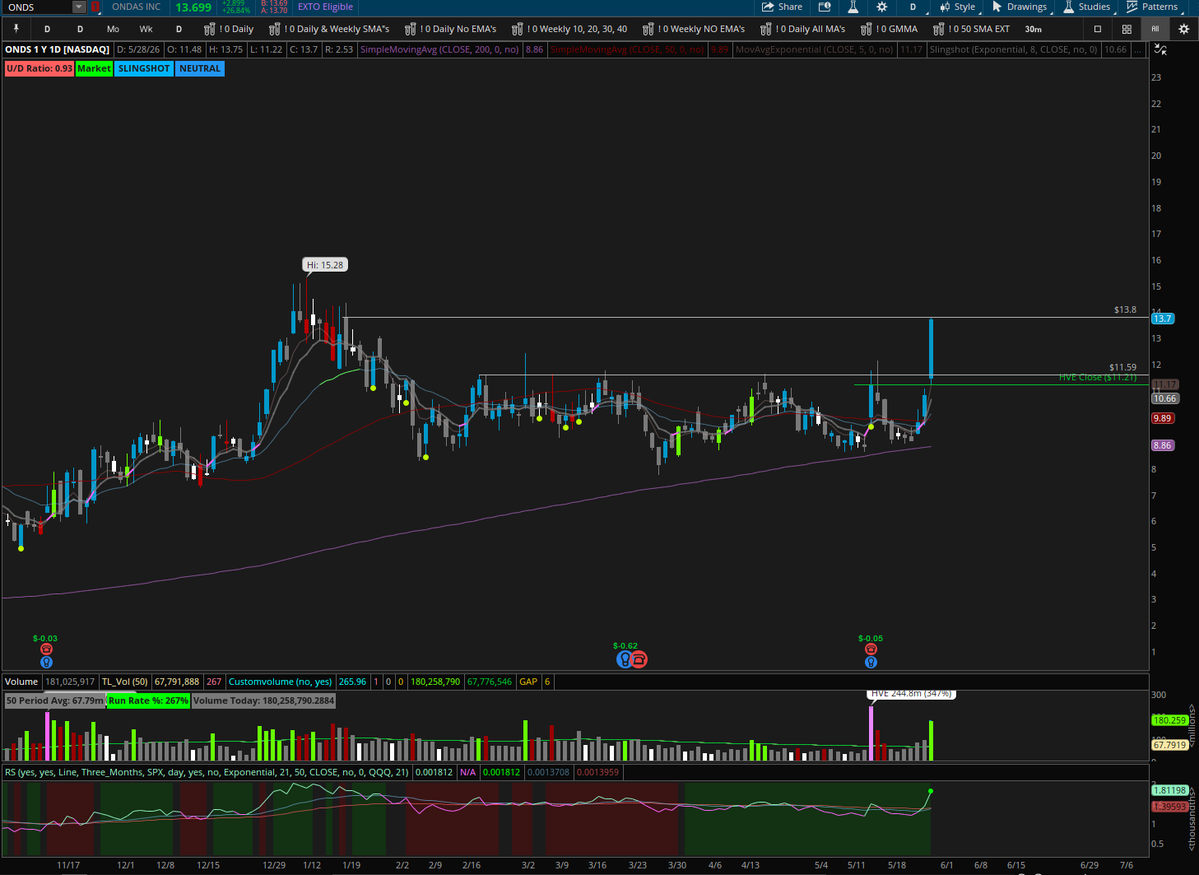Viewport: 1199px width, 875px height.
Task: Click the red 9.89 price axis tag
Action: (x=1163, y=418)
